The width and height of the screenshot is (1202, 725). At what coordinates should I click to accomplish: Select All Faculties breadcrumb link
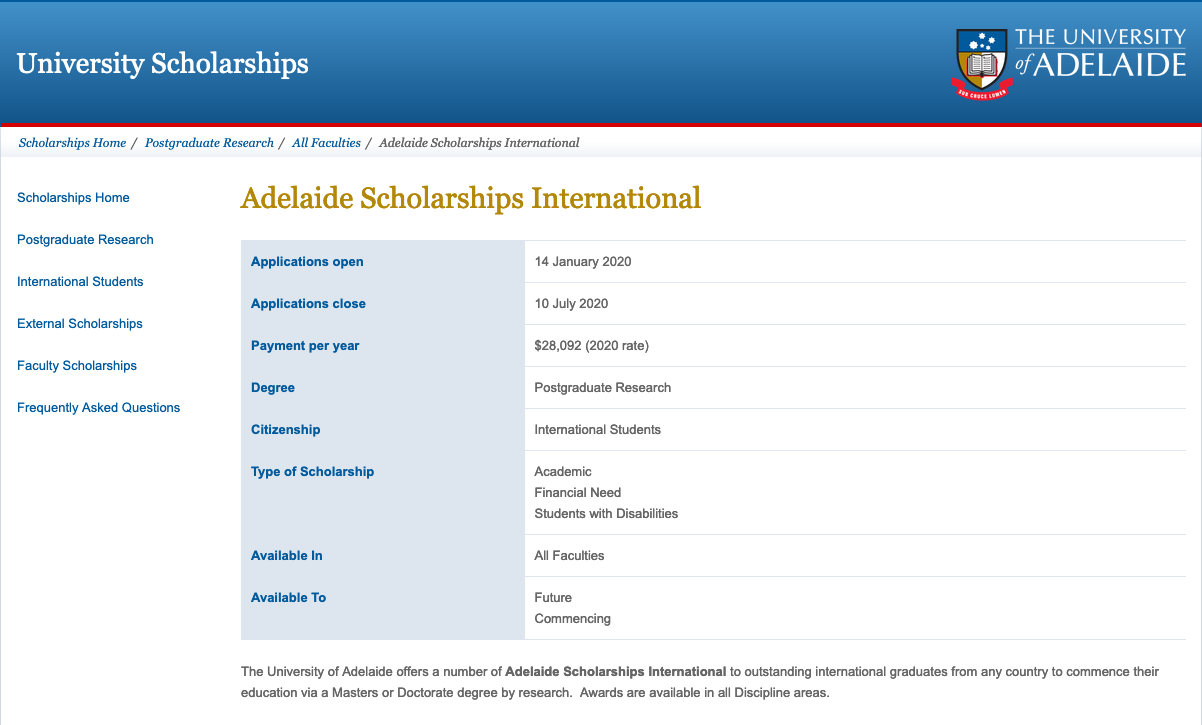[x=326, y=143]
